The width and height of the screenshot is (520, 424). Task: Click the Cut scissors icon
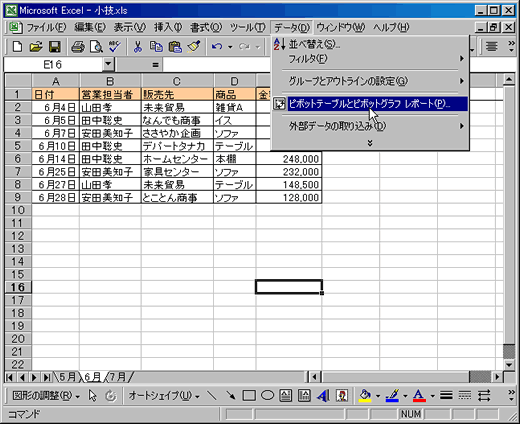pos(138,47)
